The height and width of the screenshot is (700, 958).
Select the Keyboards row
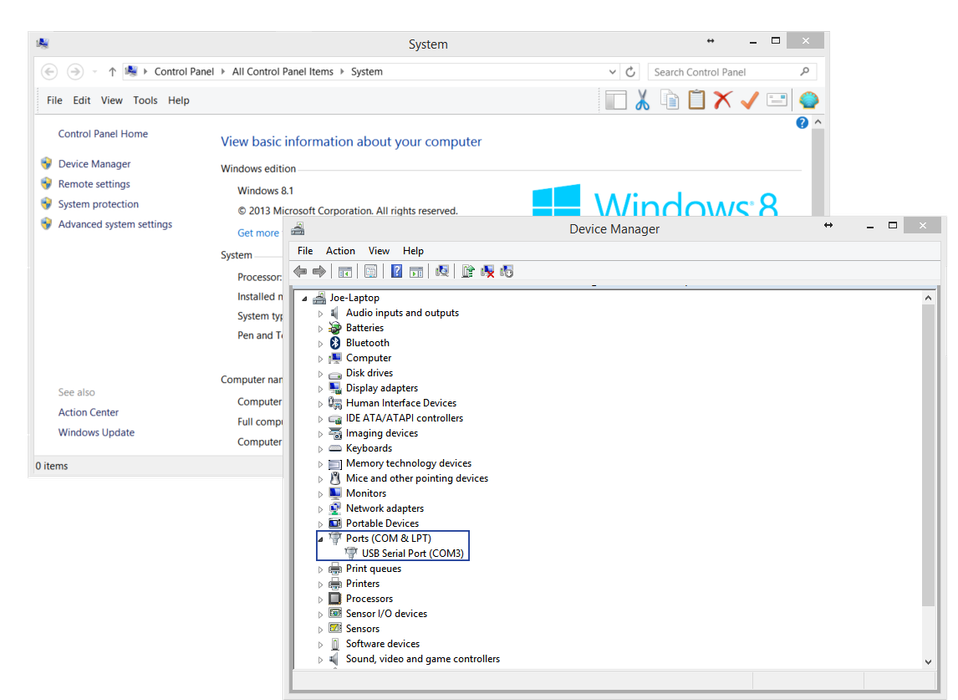point(368,448)
